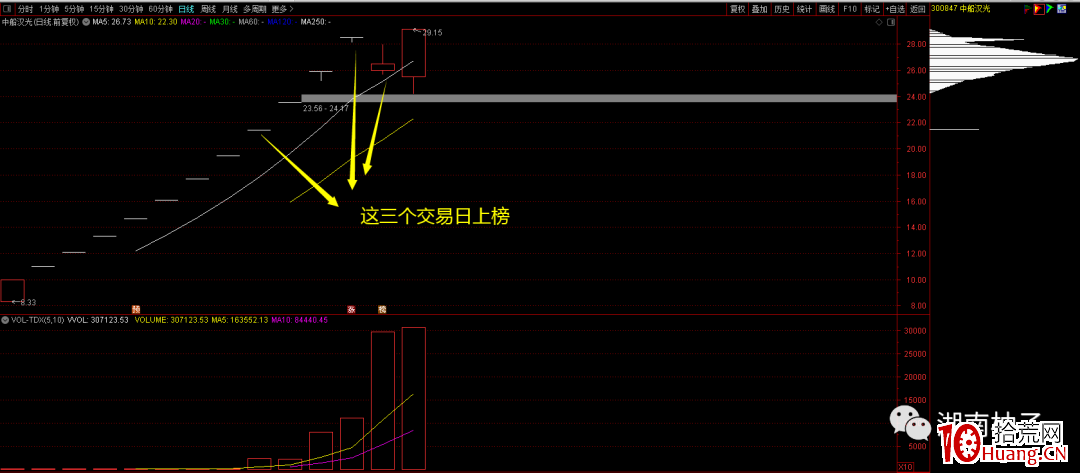Open the indicator dropdown beside 中船汉光 title
The image size is (1080, 473).
coord(86,22)
